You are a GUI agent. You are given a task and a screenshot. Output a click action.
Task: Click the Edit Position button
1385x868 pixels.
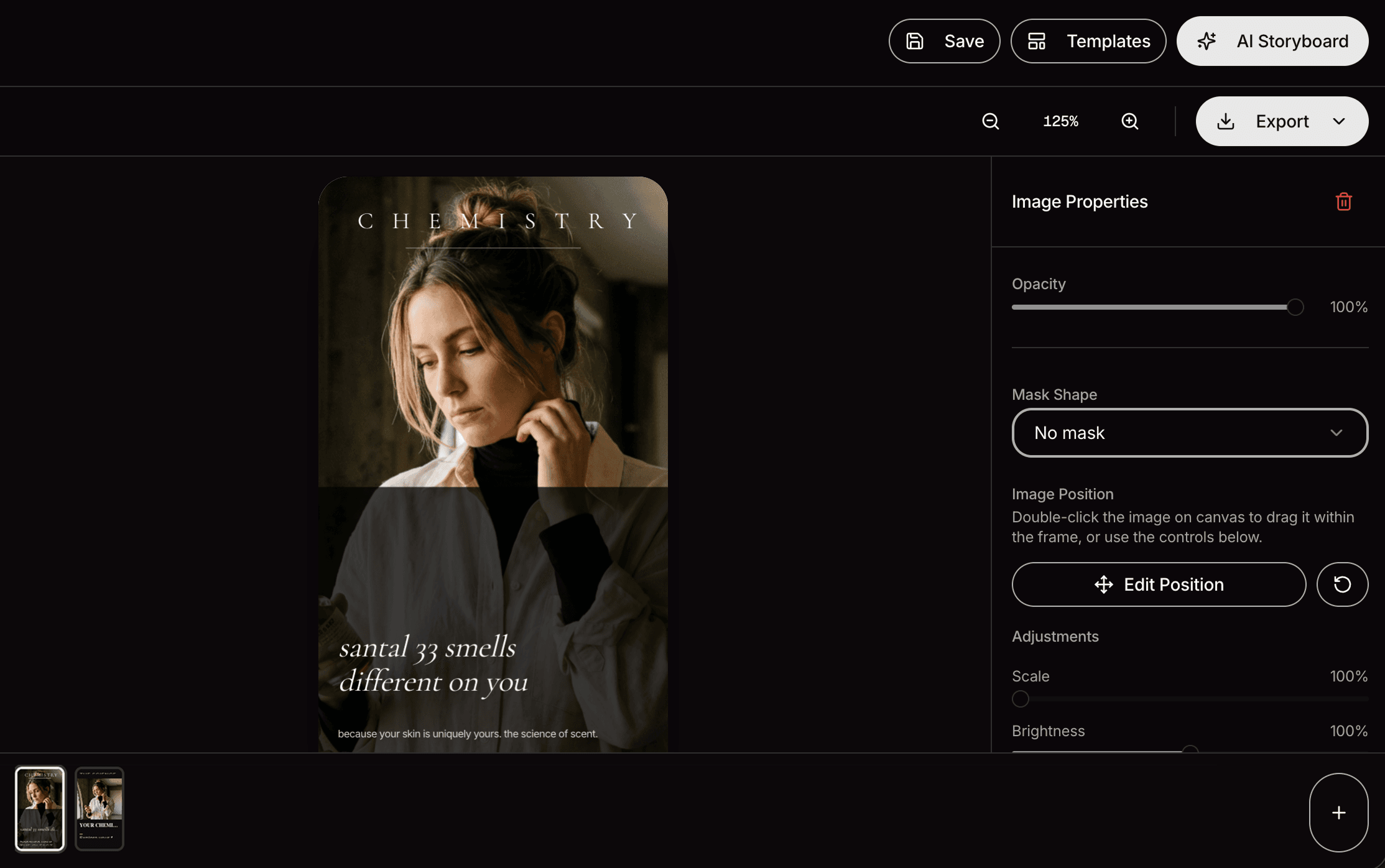pos(1159,584)
